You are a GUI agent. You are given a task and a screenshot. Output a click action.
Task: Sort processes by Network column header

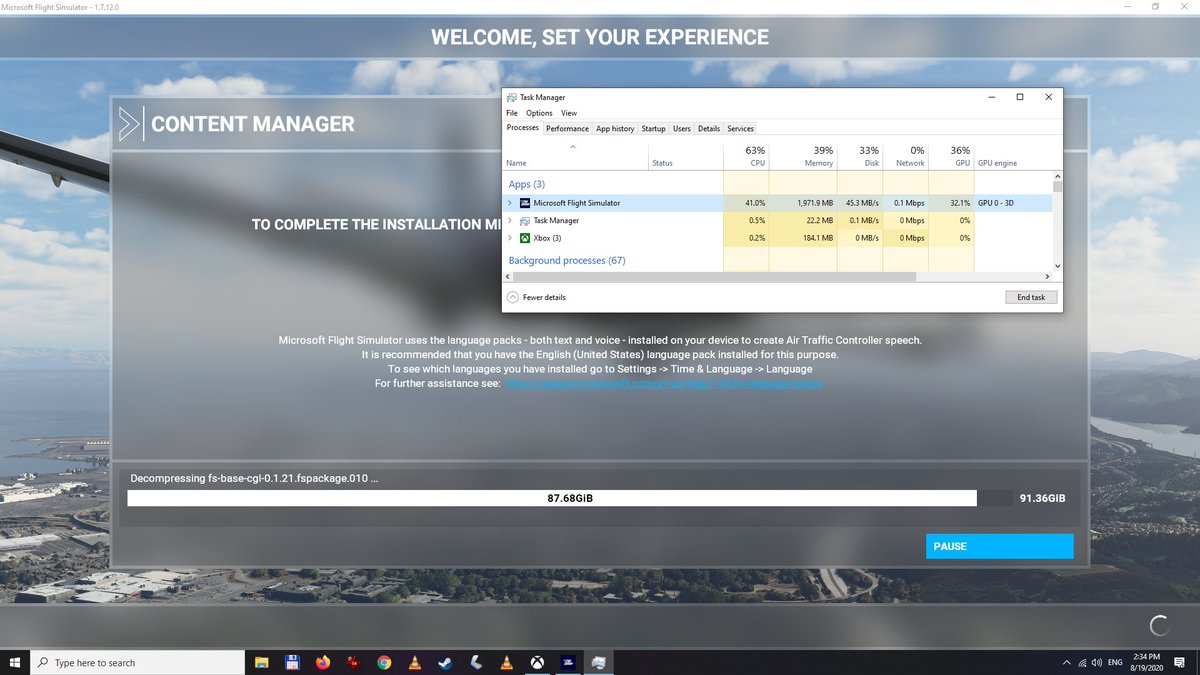905,156
